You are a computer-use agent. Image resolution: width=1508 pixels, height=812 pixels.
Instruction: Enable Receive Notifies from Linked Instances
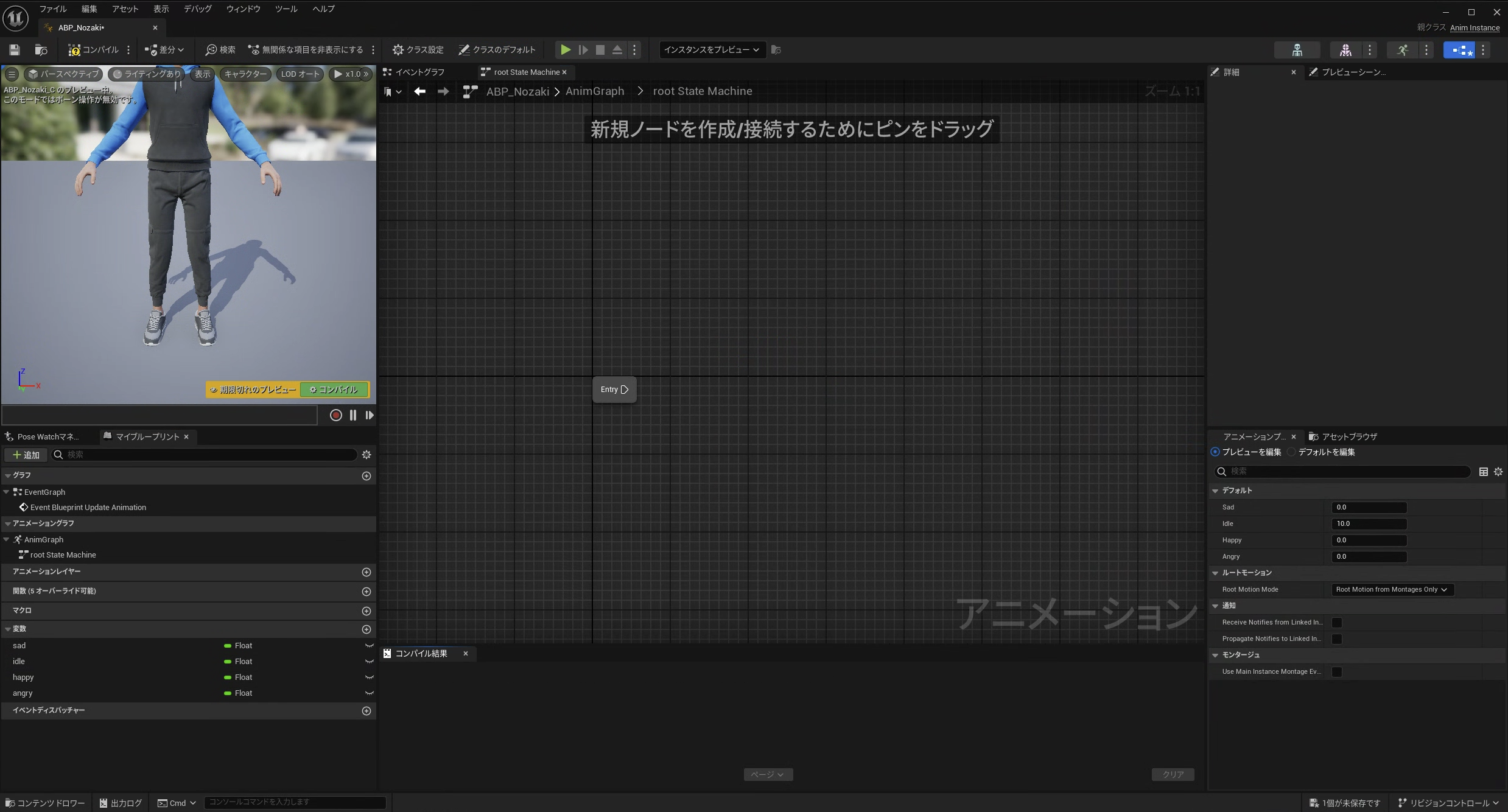coord(1336,622)
